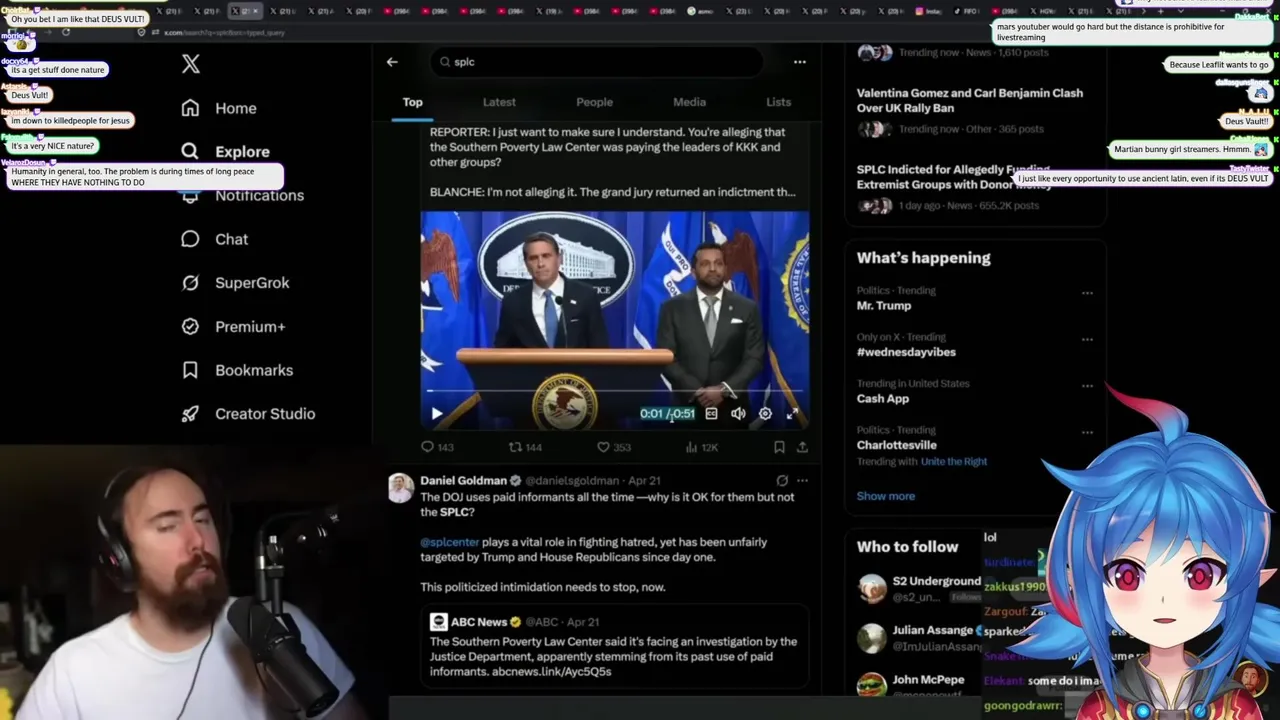Toggle video captions
The image size is (1280, 720).
711,413
